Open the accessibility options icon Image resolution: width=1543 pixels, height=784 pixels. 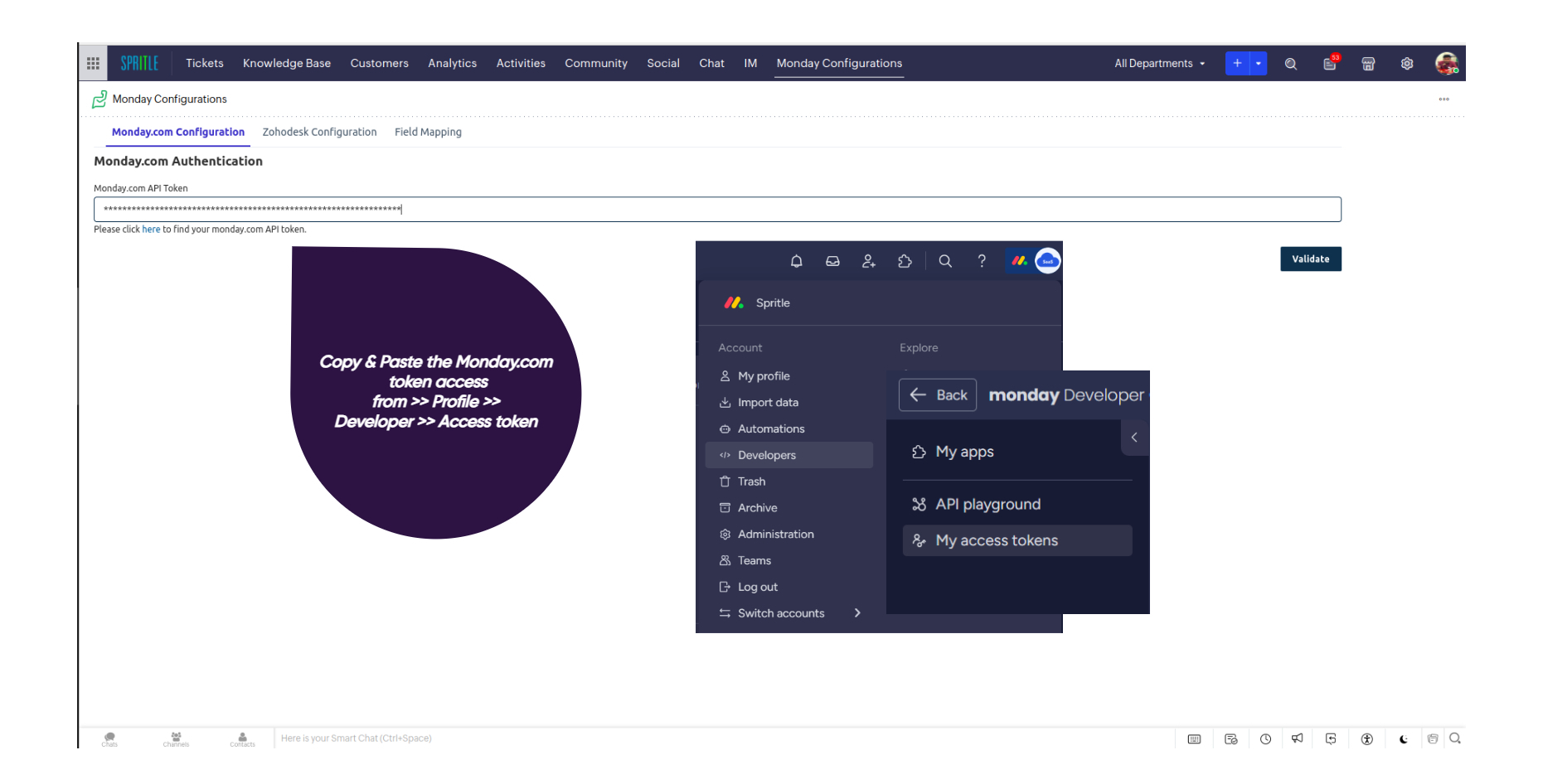(1367, 739)
